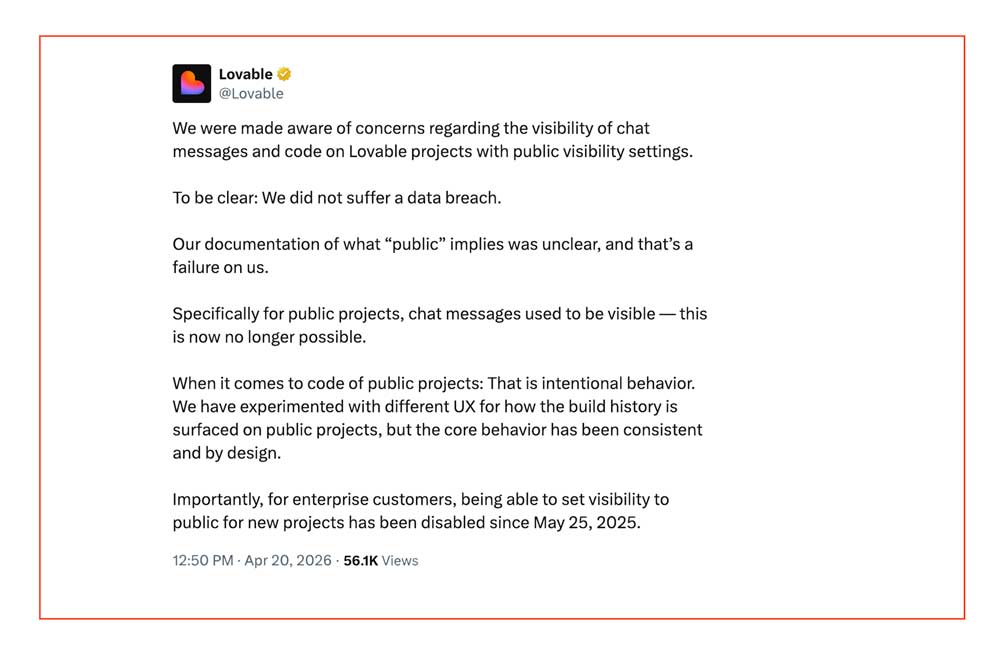Click the paragraph starting "Importantly, for enterprise"
Image resolution: width=1000 pixels, height=650 pixels.
point(420,510)
